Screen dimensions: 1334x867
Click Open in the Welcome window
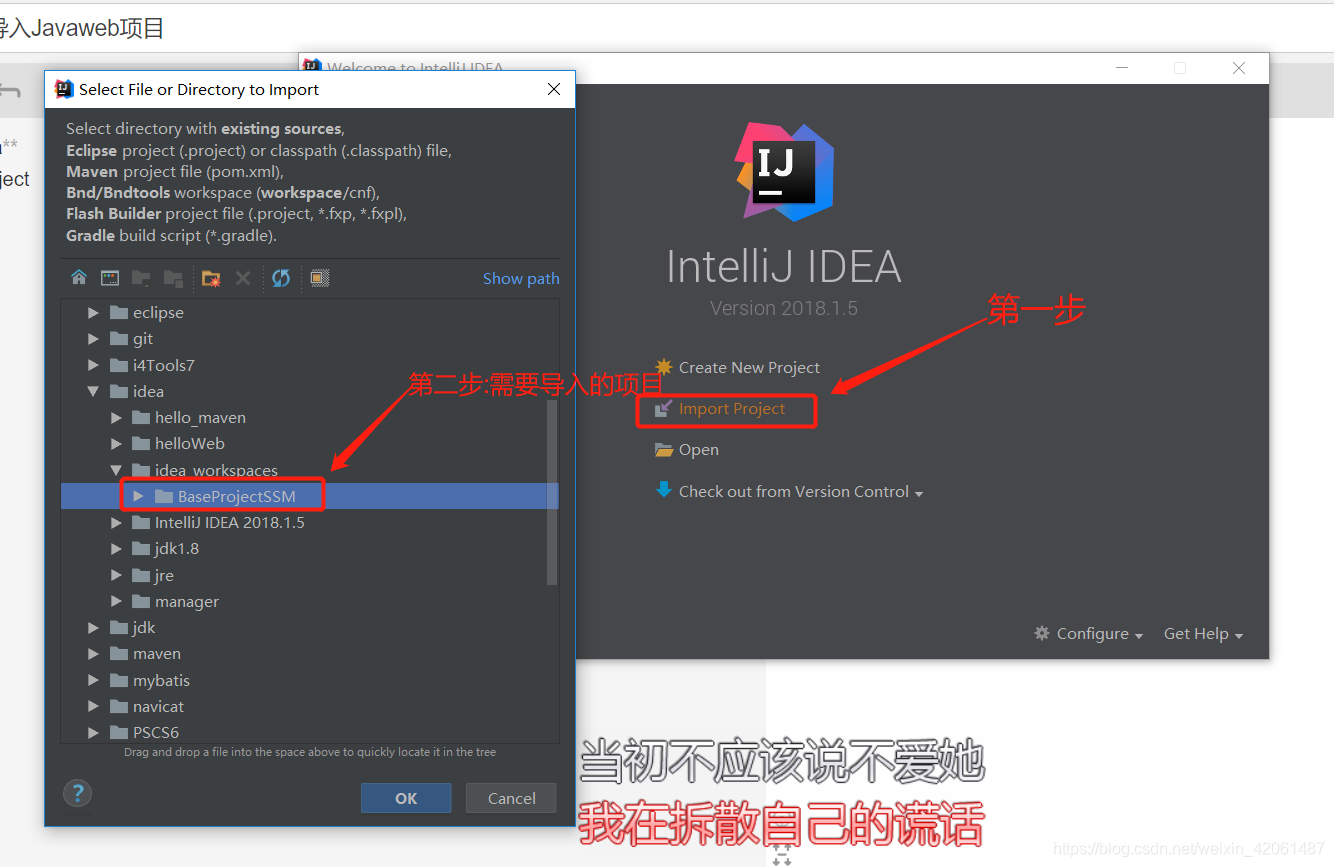[687, 449]
